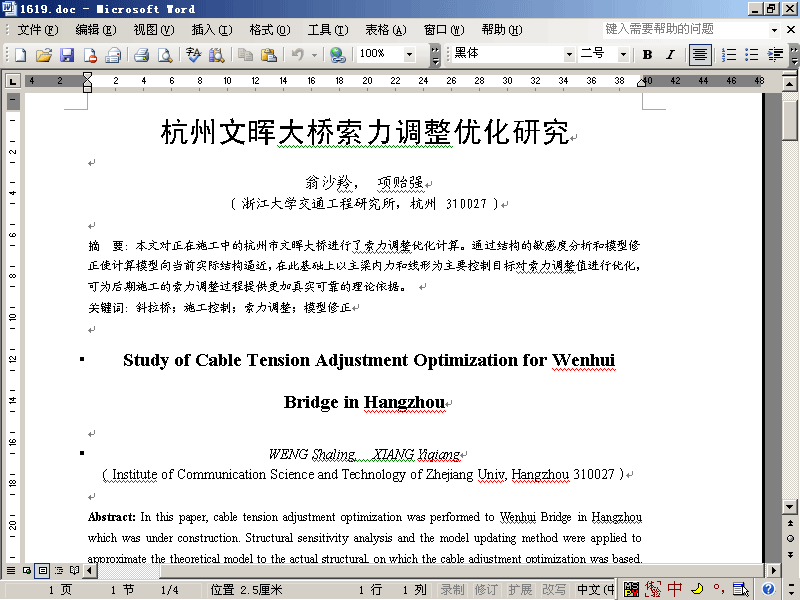Expand Formatting toolbar options chevron
Image resolution: width=800 pixels, height=600 pixels.
pos(793,54)
